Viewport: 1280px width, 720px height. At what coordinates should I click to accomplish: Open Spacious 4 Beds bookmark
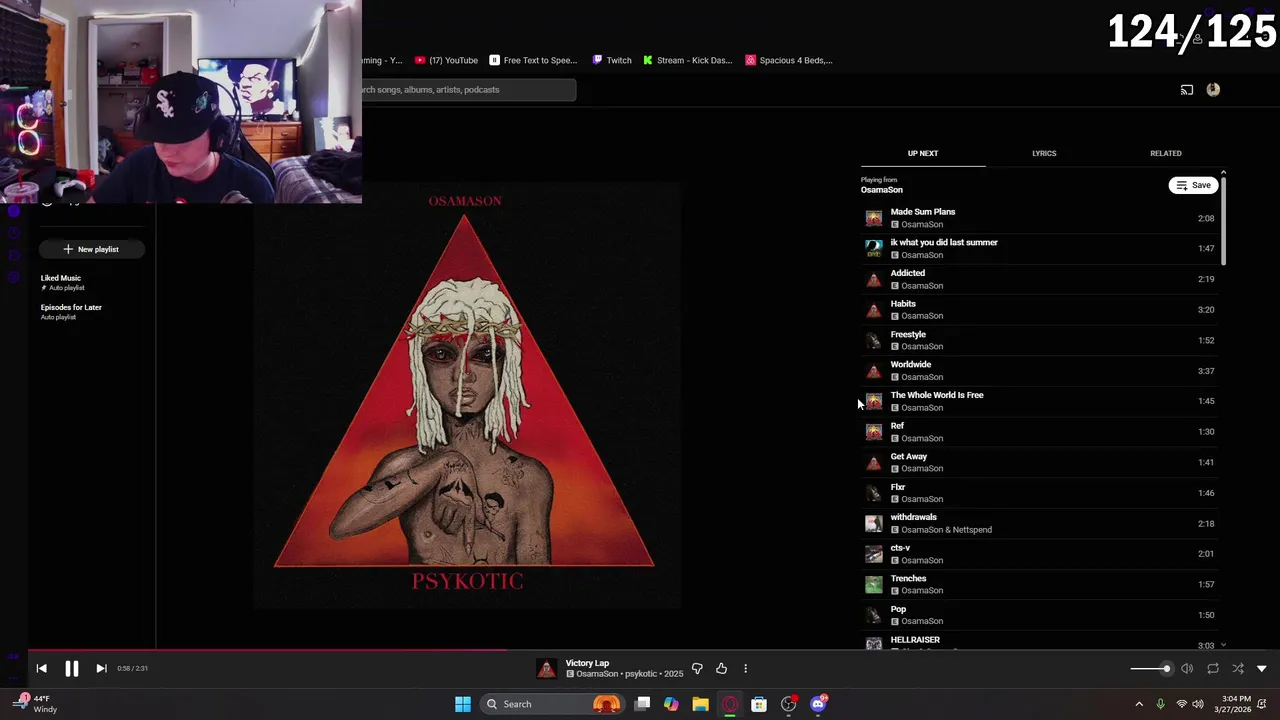point(789,60)
